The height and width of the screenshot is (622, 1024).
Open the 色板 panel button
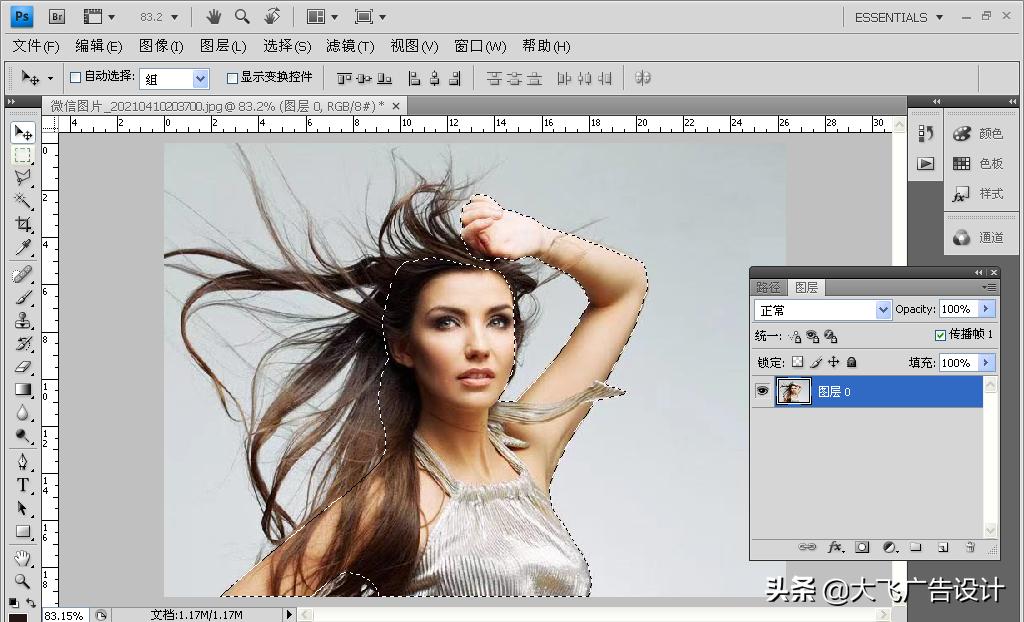coord(978,164)
